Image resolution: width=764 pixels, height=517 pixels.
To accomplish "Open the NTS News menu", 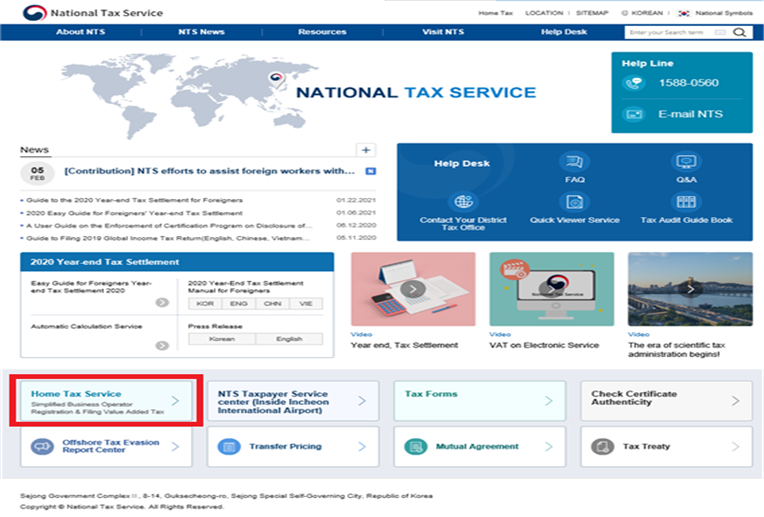I will coord(201,32).
